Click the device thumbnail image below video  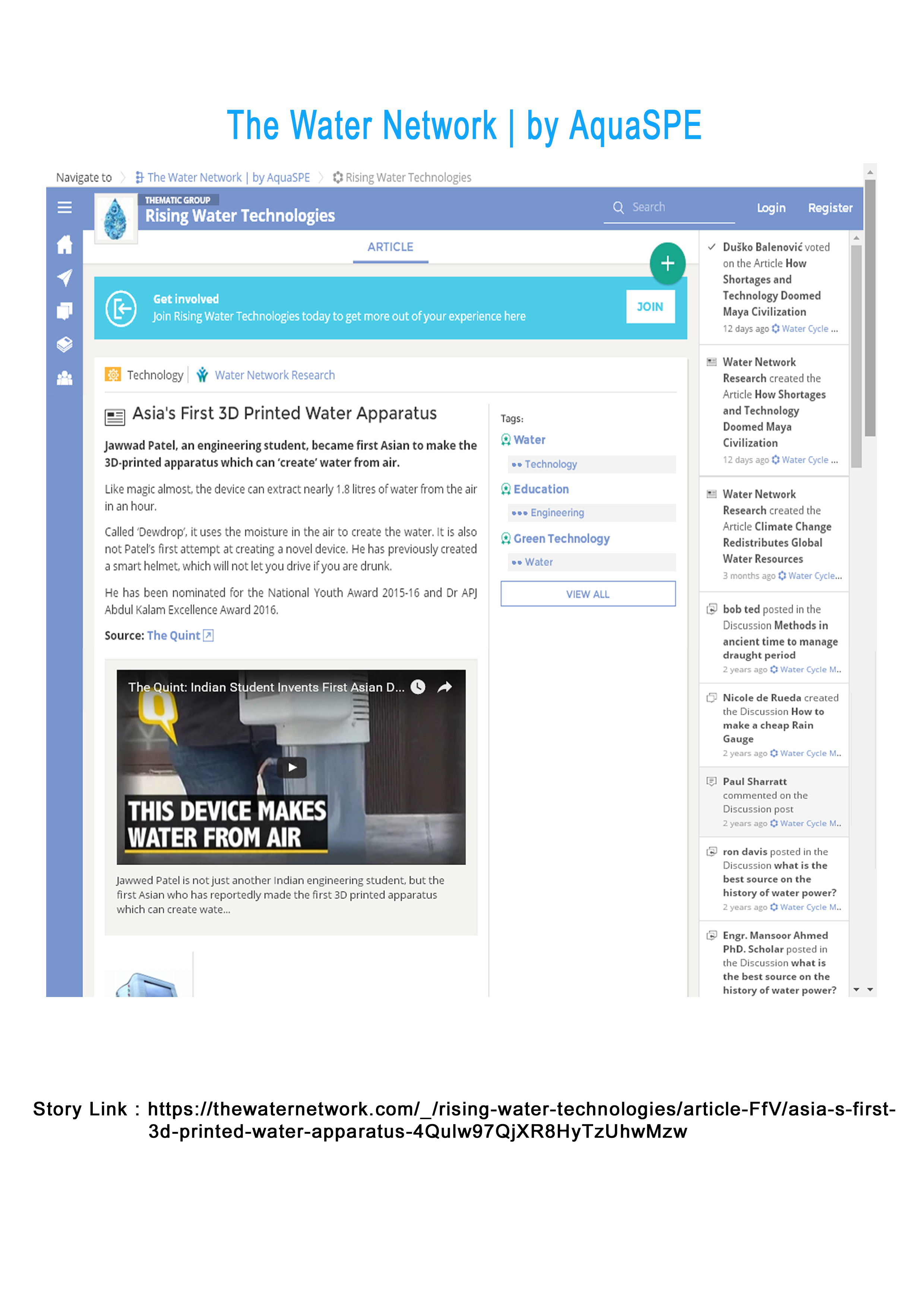[x=147, y=984]
